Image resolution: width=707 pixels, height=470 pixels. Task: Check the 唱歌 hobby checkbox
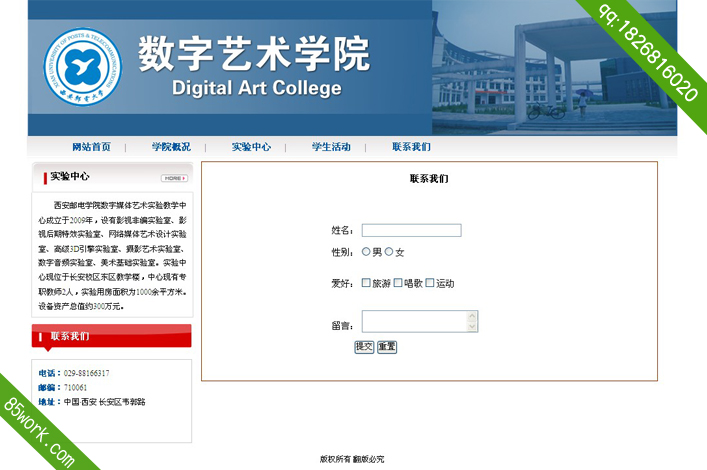(398, 283)
